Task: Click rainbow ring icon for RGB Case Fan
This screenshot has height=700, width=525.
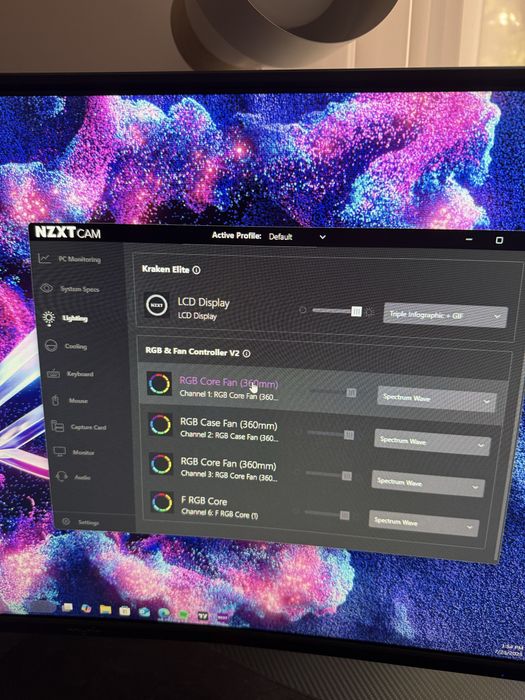Action: (160, 424)
